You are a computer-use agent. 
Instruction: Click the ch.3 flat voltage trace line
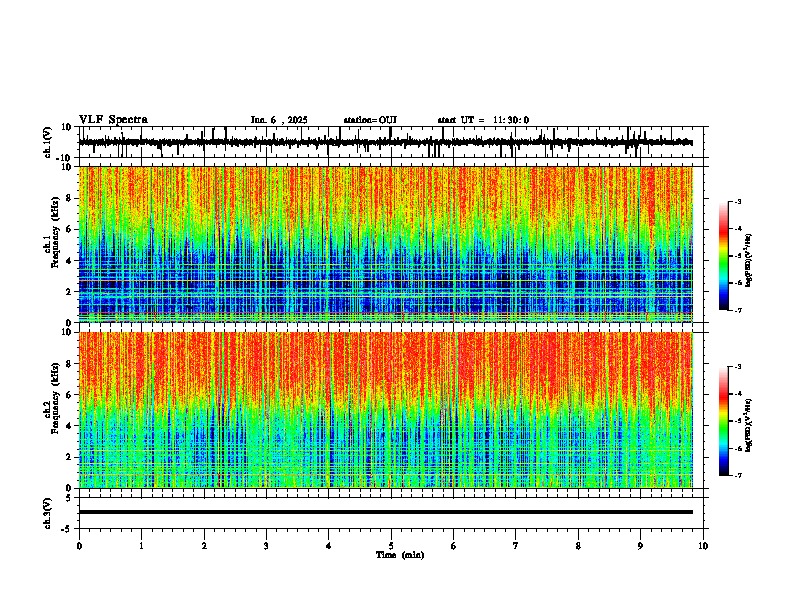(x=386, y=512)
